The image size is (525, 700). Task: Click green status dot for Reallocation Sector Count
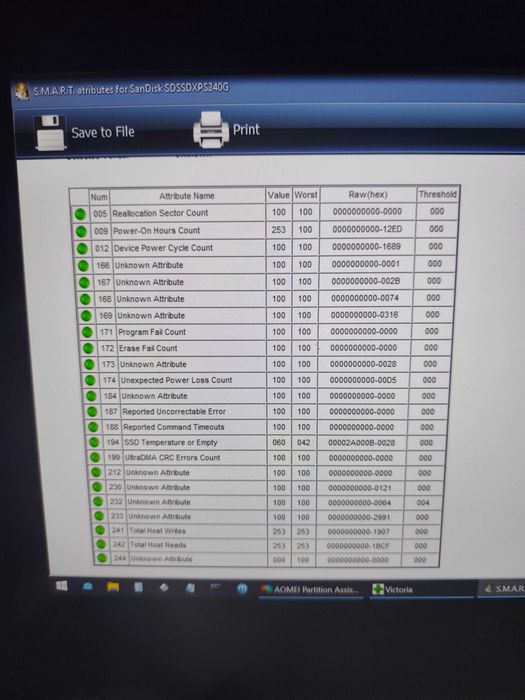click(80, 214)
